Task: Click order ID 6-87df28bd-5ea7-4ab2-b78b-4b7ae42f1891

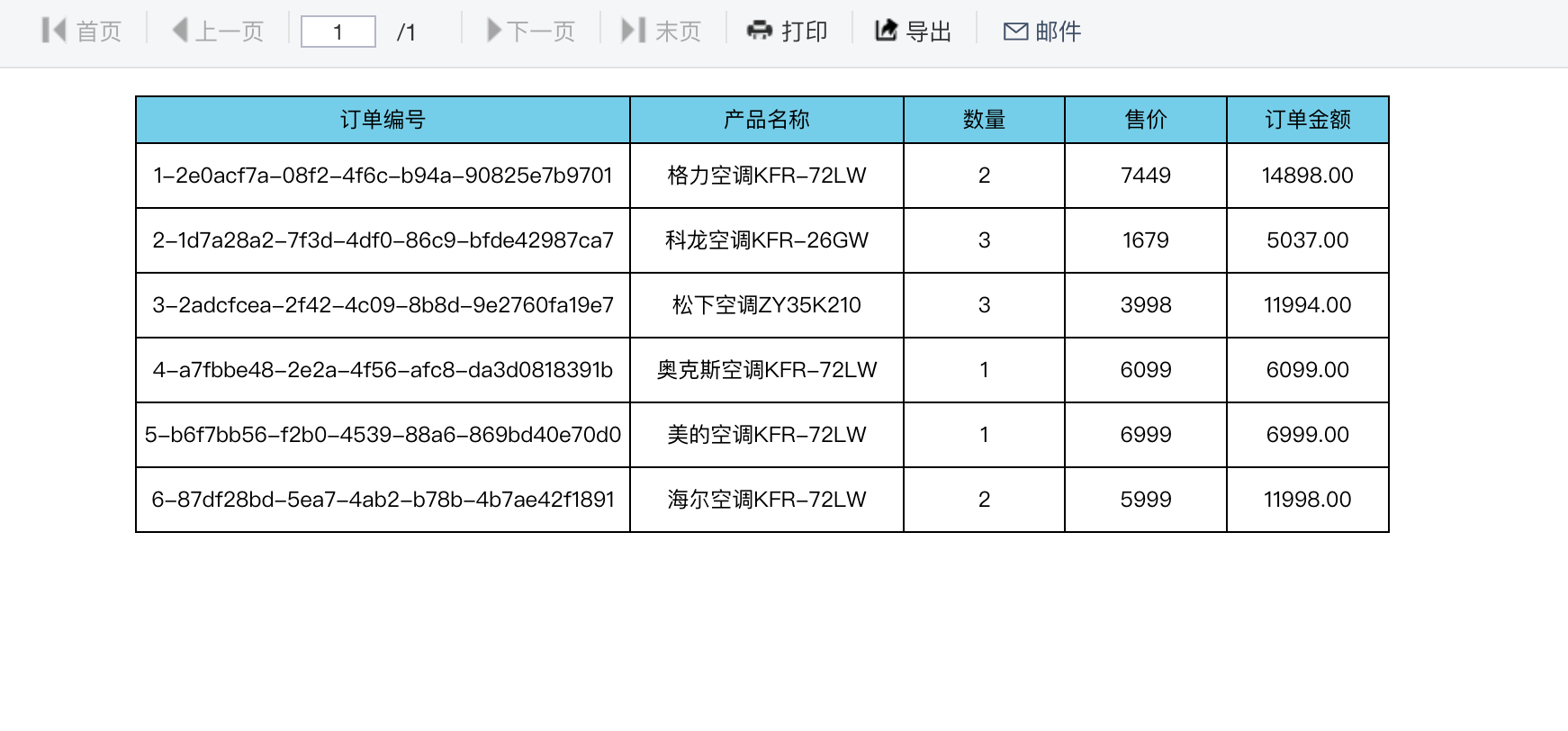Action: point(383,500)
